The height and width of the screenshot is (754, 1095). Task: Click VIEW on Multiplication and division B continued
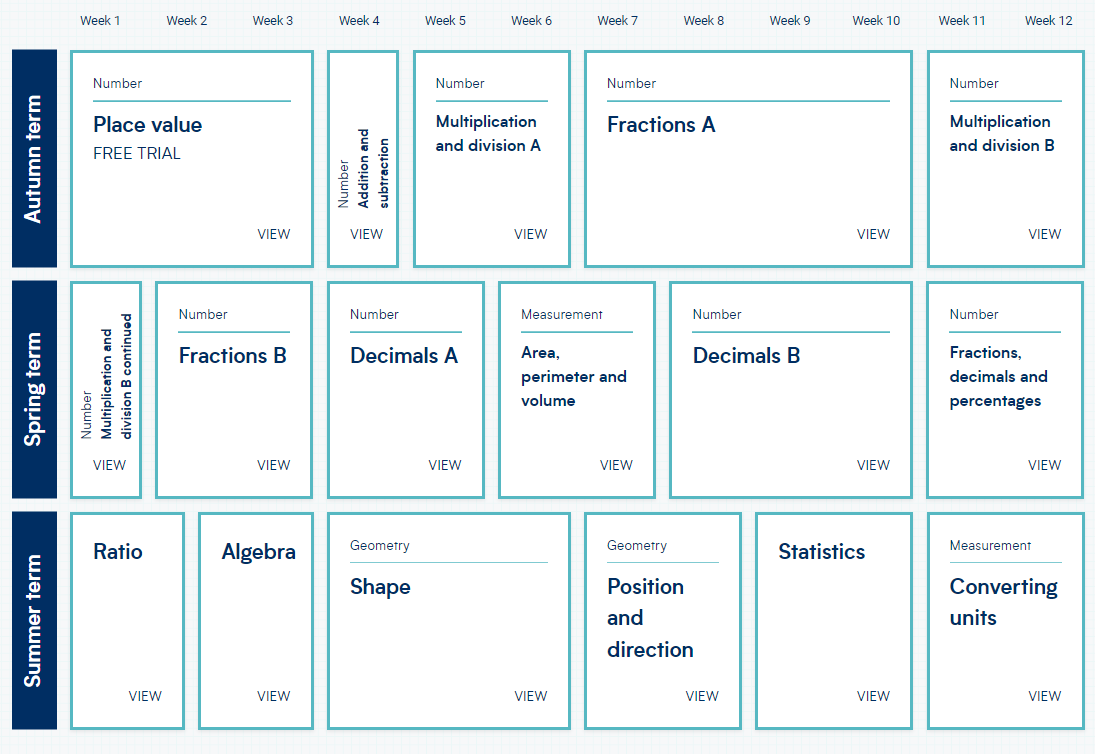coord(109,465)
